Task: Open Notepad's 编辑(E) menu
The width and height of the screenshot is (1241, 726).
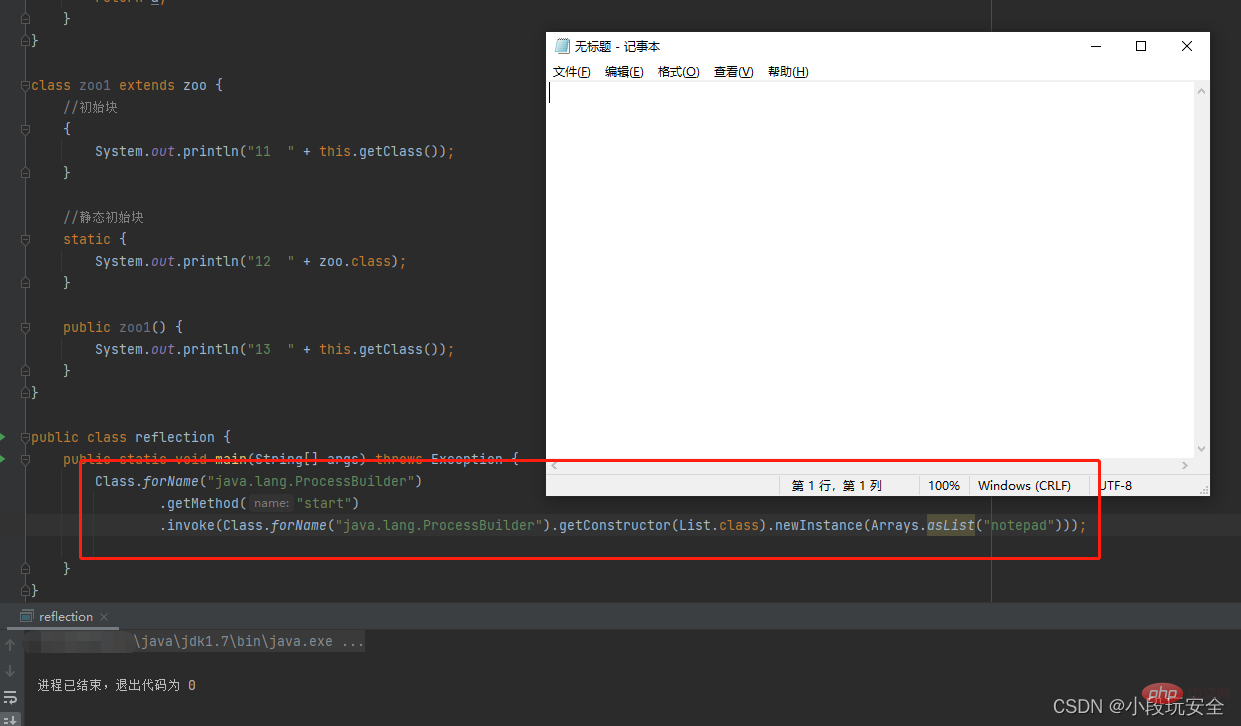Action: (624, 72)
